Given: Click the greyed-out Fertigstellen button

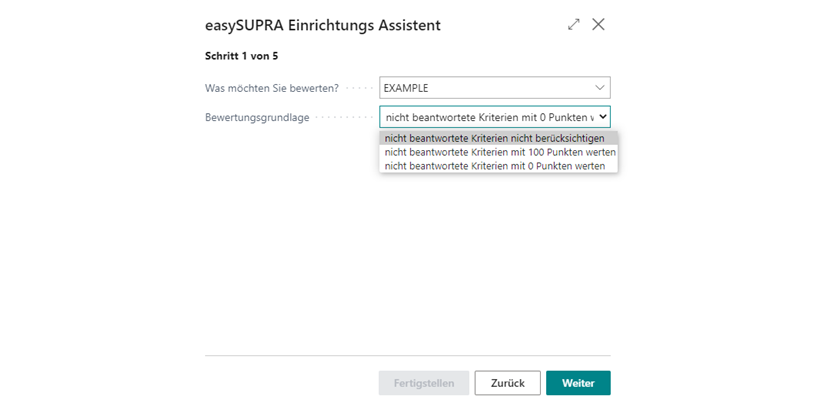Looking at the screenshot, I should (424, 383).
